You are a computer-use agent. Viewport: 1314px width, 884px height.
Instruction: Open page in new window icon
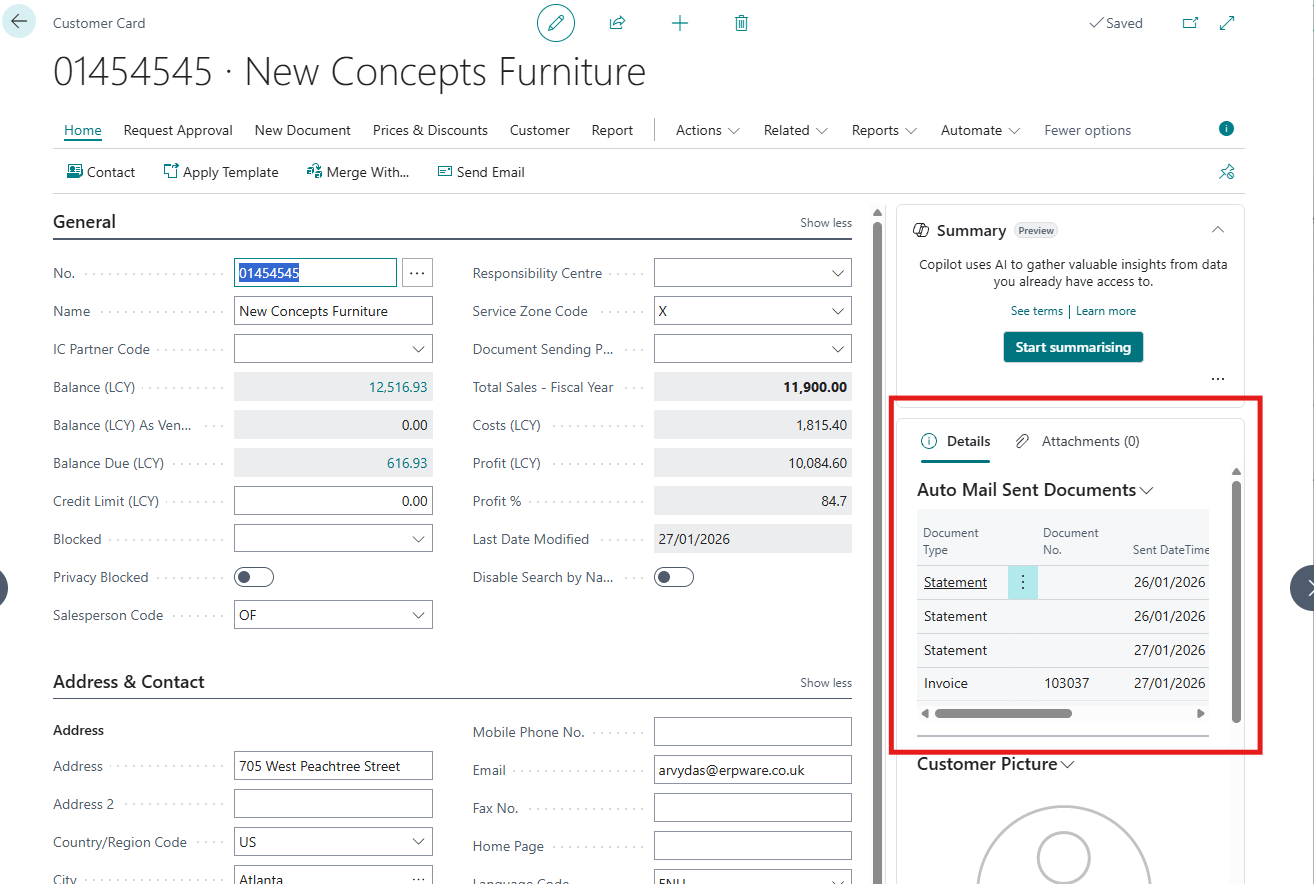tap(1190, 23)
